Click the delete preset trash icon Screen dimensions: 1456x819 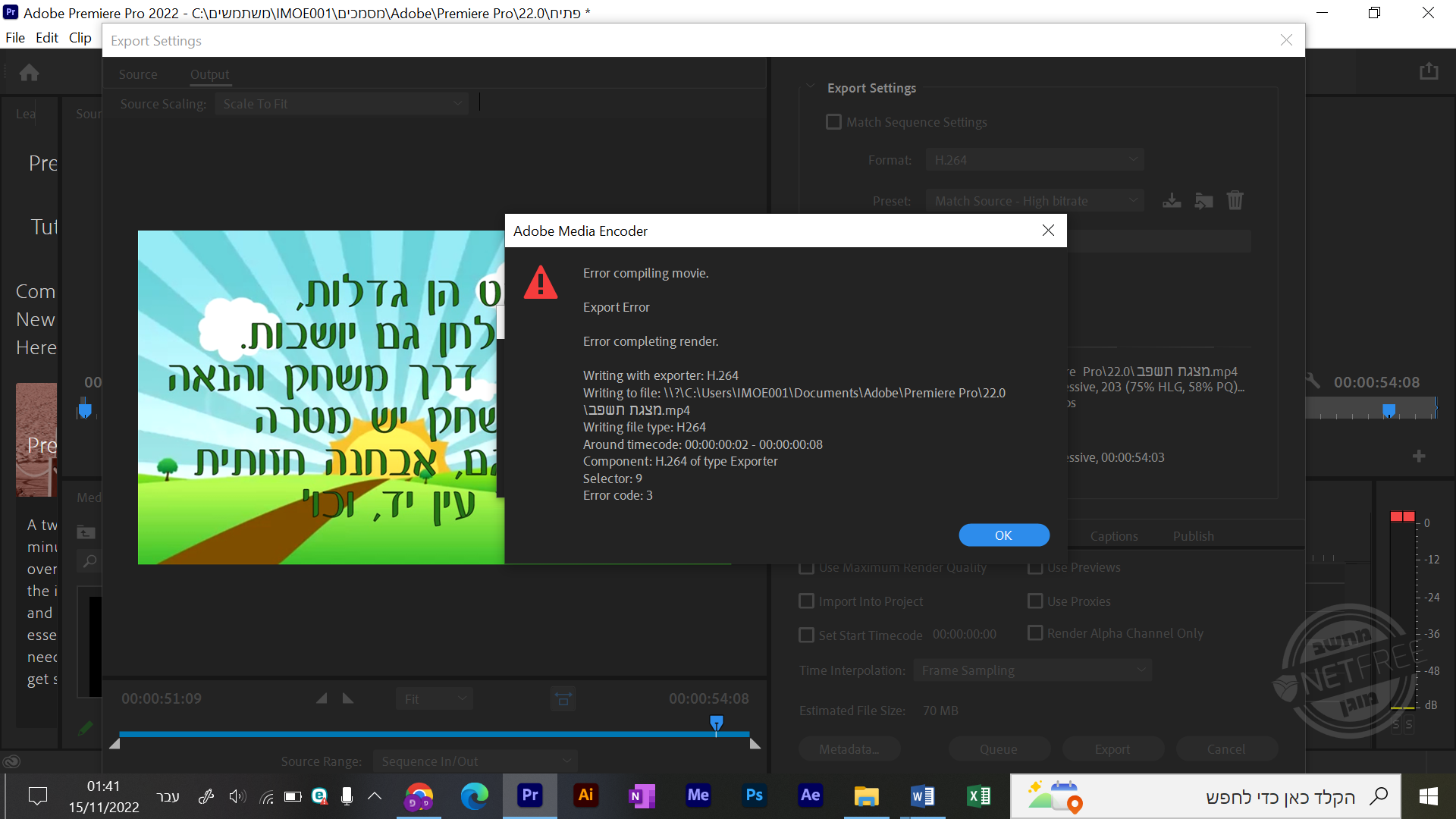coord(1235,200)
